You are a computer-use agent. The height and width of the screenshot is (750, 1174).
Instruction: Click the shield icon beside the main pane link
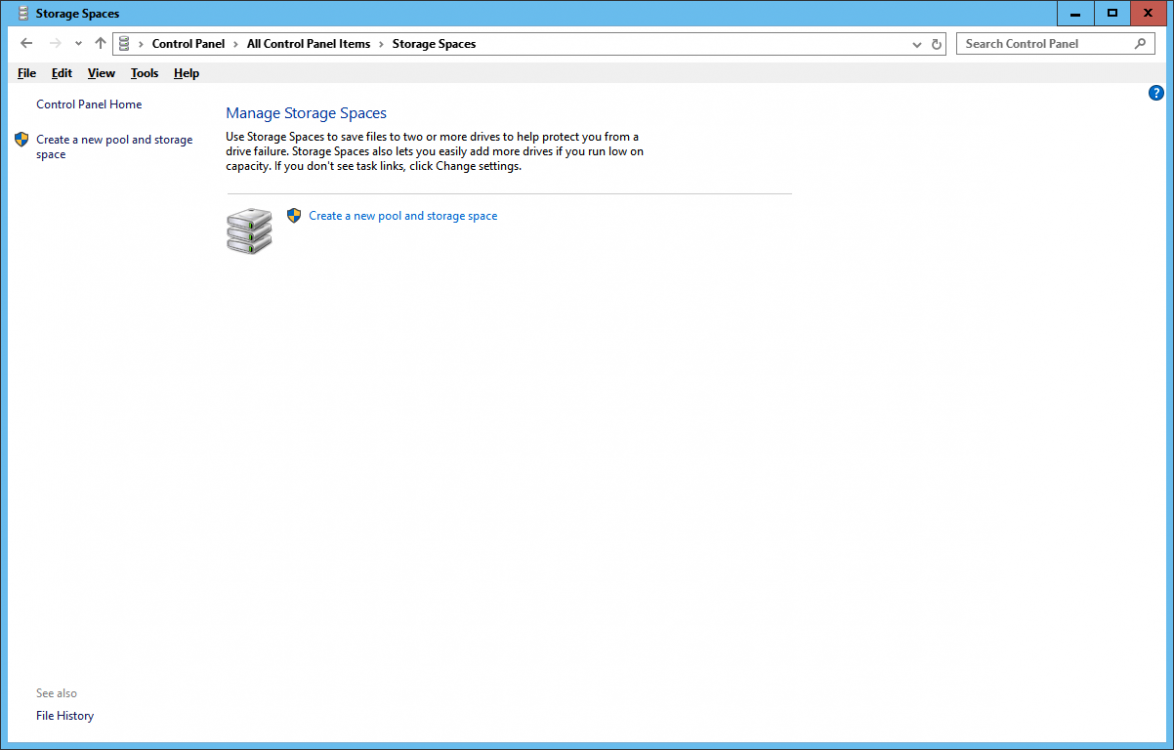coord(294,216)
